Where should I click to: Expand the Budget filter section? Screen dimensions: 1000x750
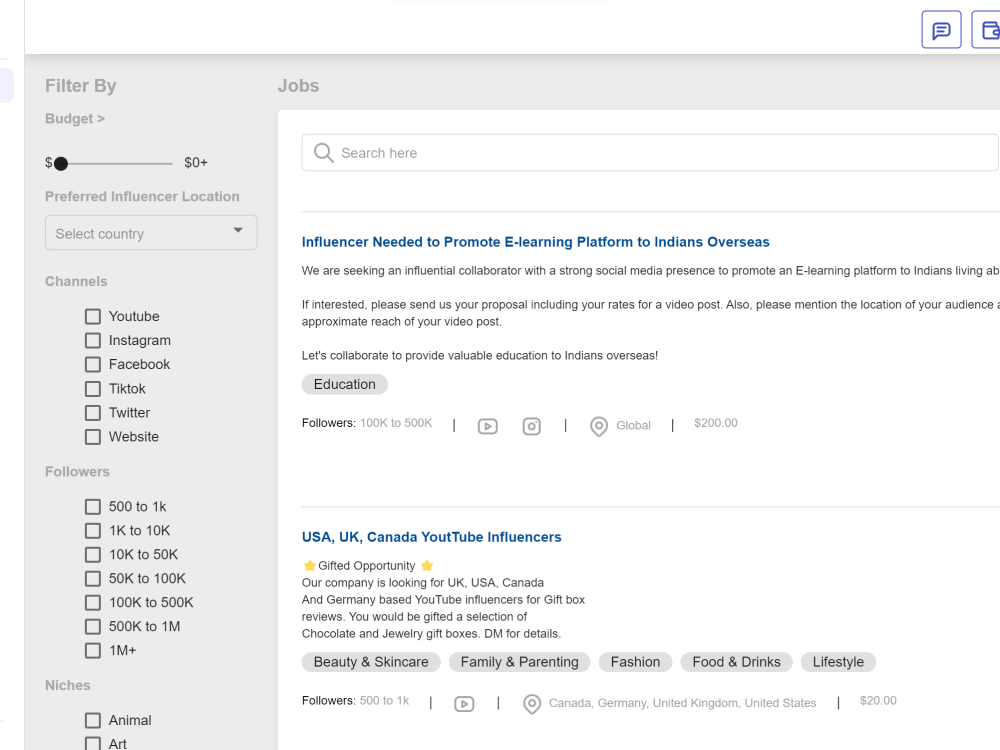pos(75,119)
